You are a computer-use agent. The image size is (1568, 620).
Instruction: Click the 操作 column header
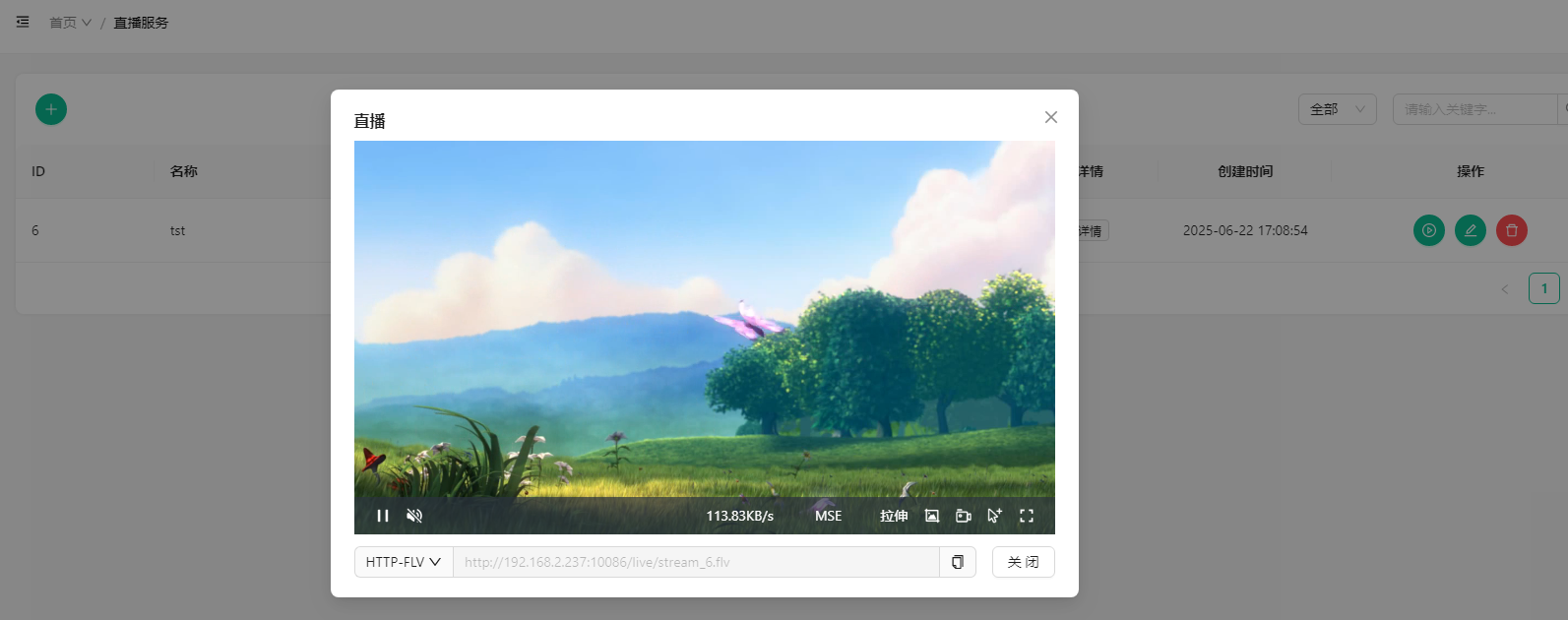click(x=1471, y=171)
